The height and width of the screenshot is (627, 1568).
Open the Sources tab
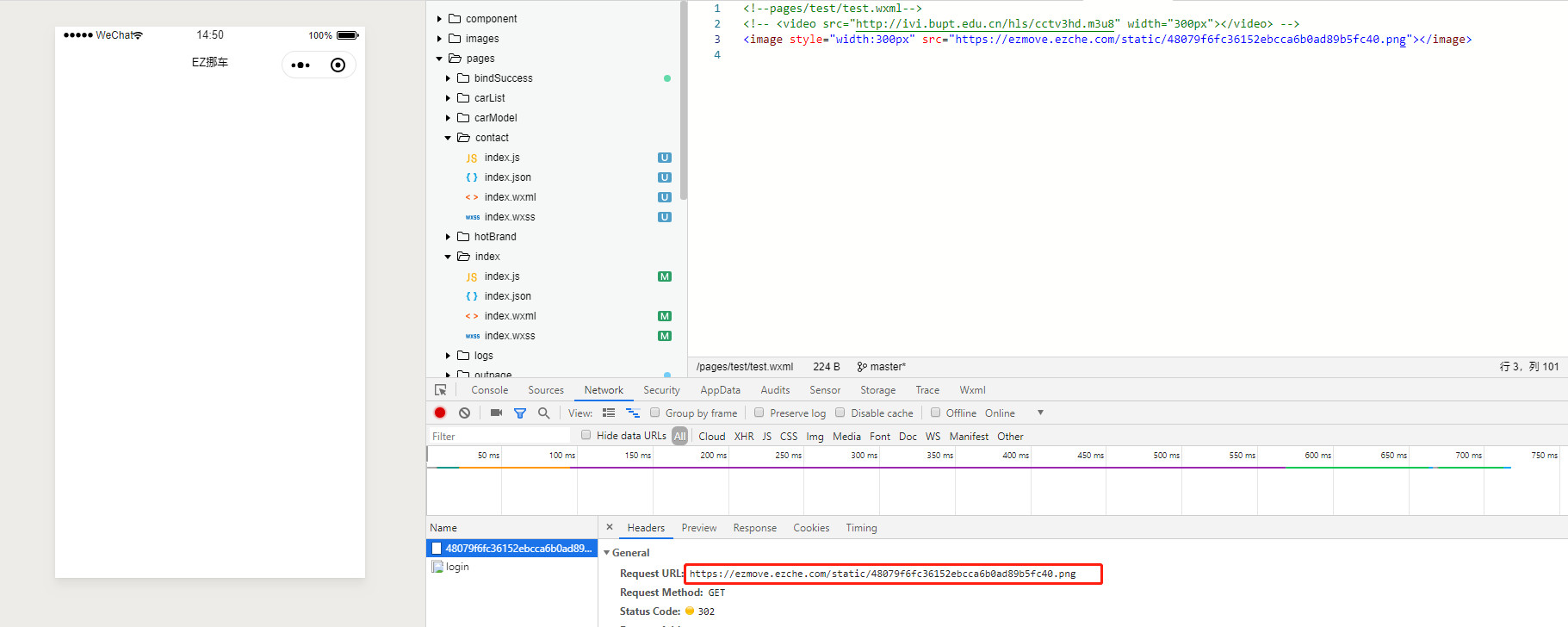tap(546, 390)
